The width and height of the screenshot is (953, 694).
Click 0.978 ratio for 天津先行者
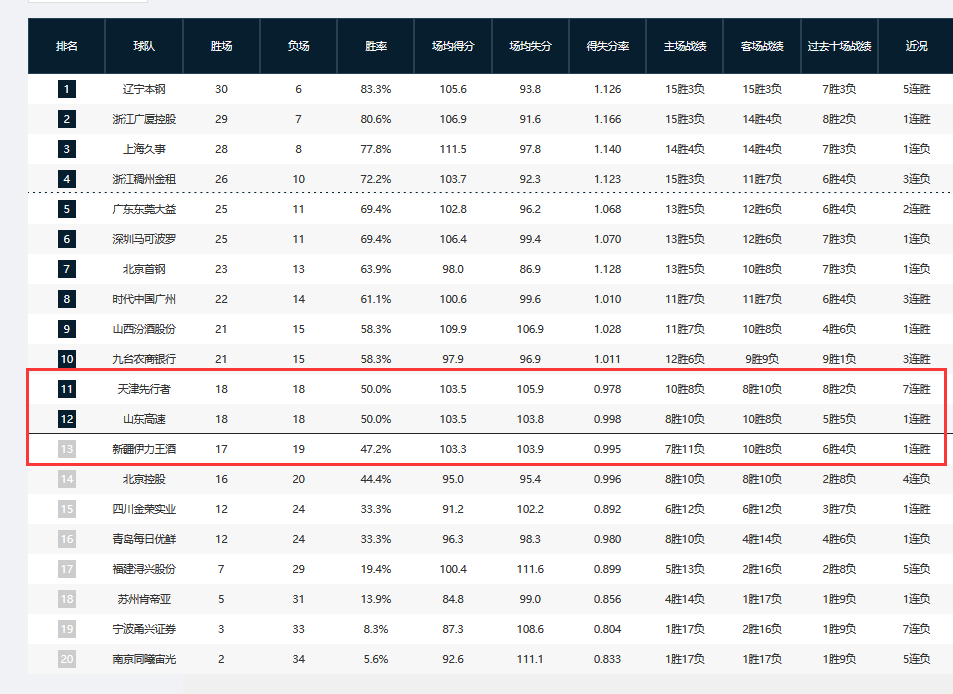pos(607,389)
